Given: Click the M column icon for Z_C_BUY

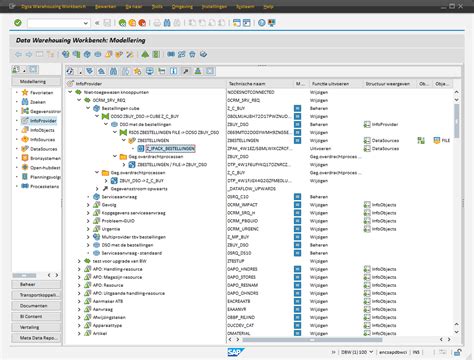Looking at the screenshot, I should pyautogui.click(x=297, y=108).
